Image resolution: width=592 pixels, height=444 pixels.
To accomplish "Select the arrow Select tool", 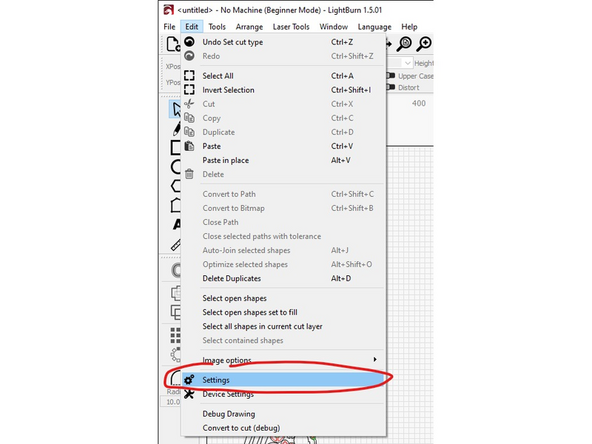I will click(x=175, y=109).
